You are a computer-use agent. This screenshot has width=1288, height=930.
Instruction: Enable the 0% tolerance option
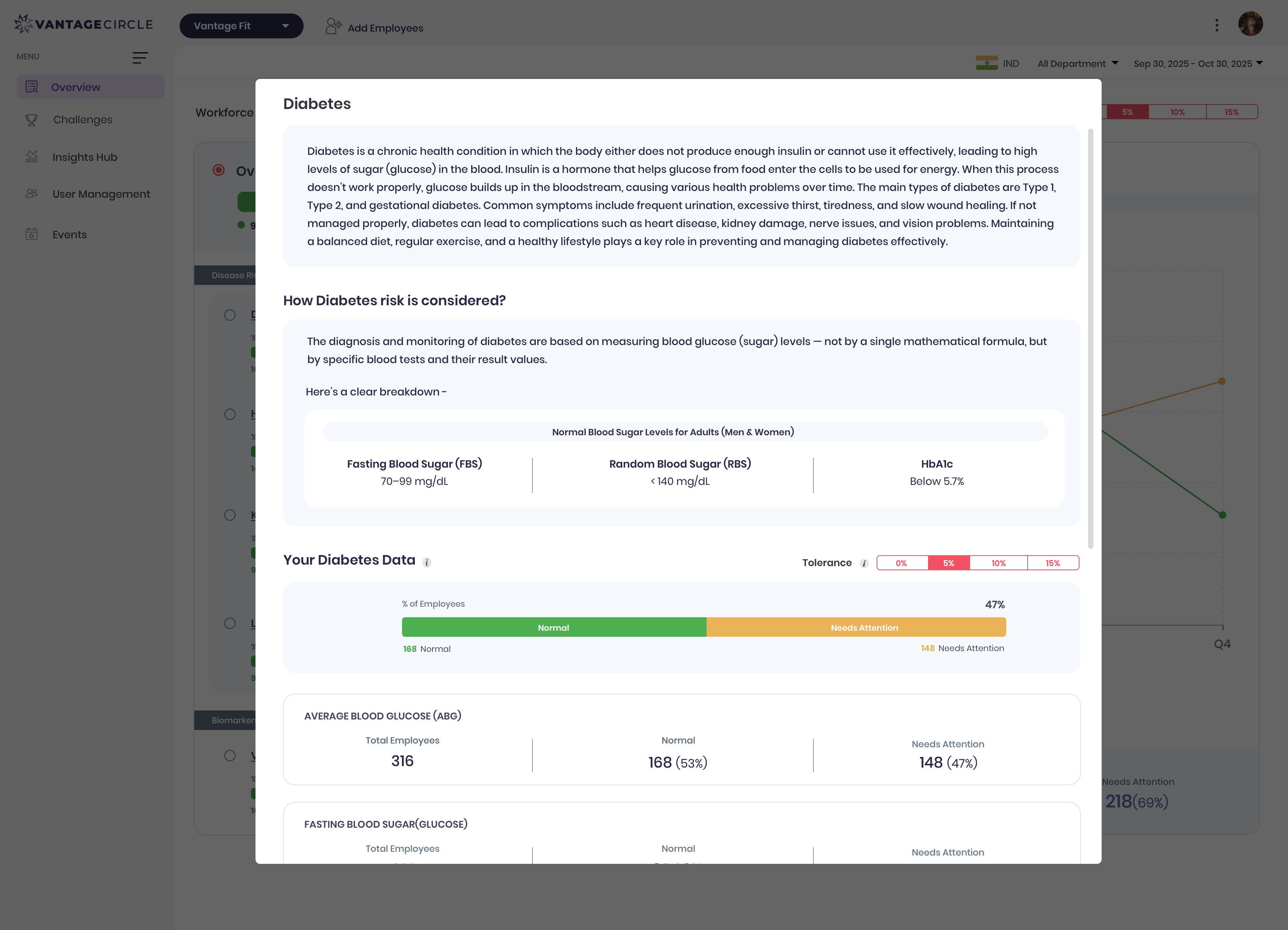tap(902, 562)
